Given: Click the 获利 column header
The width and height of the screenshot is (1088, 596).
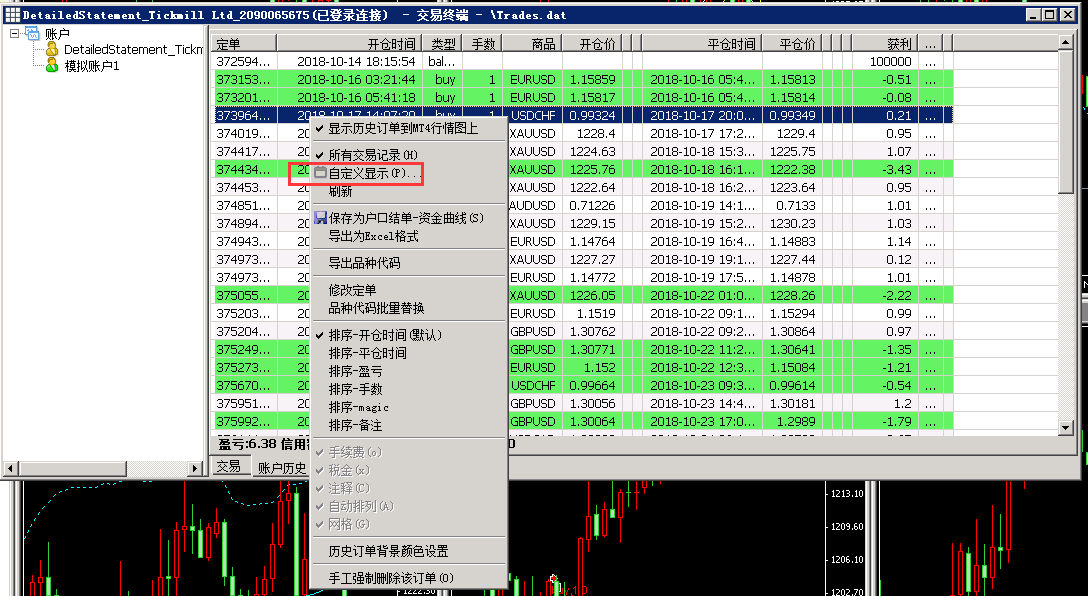Looking at the screenshot, I should point(898,45).
